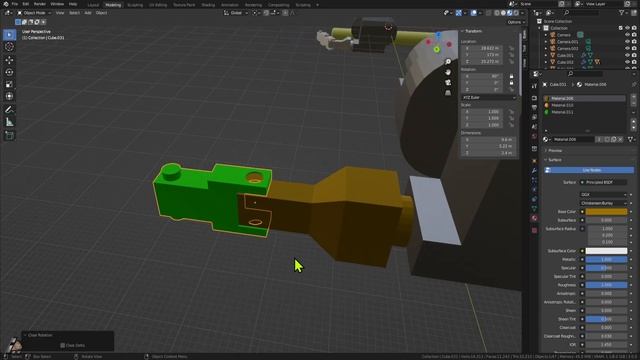Open the viewport View menu
Screen dimensions: 640x360
point(60,13)
